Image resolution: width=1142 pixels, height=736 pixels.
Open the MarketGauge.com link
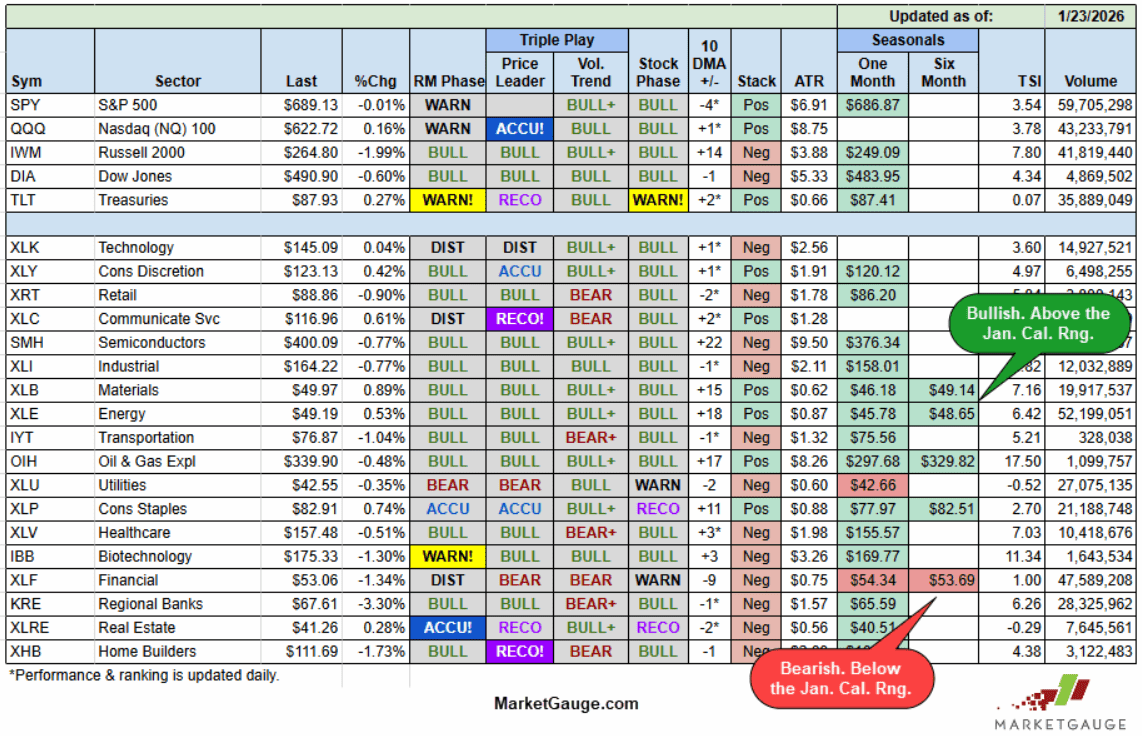[x=565, y=703]
